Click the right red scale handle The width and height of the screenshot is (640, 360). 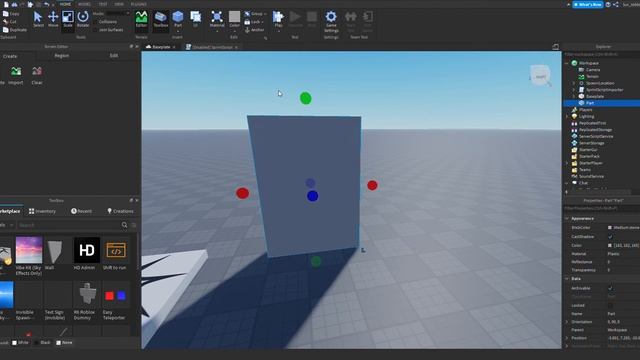pyautogui.click(x=372, y=185)
